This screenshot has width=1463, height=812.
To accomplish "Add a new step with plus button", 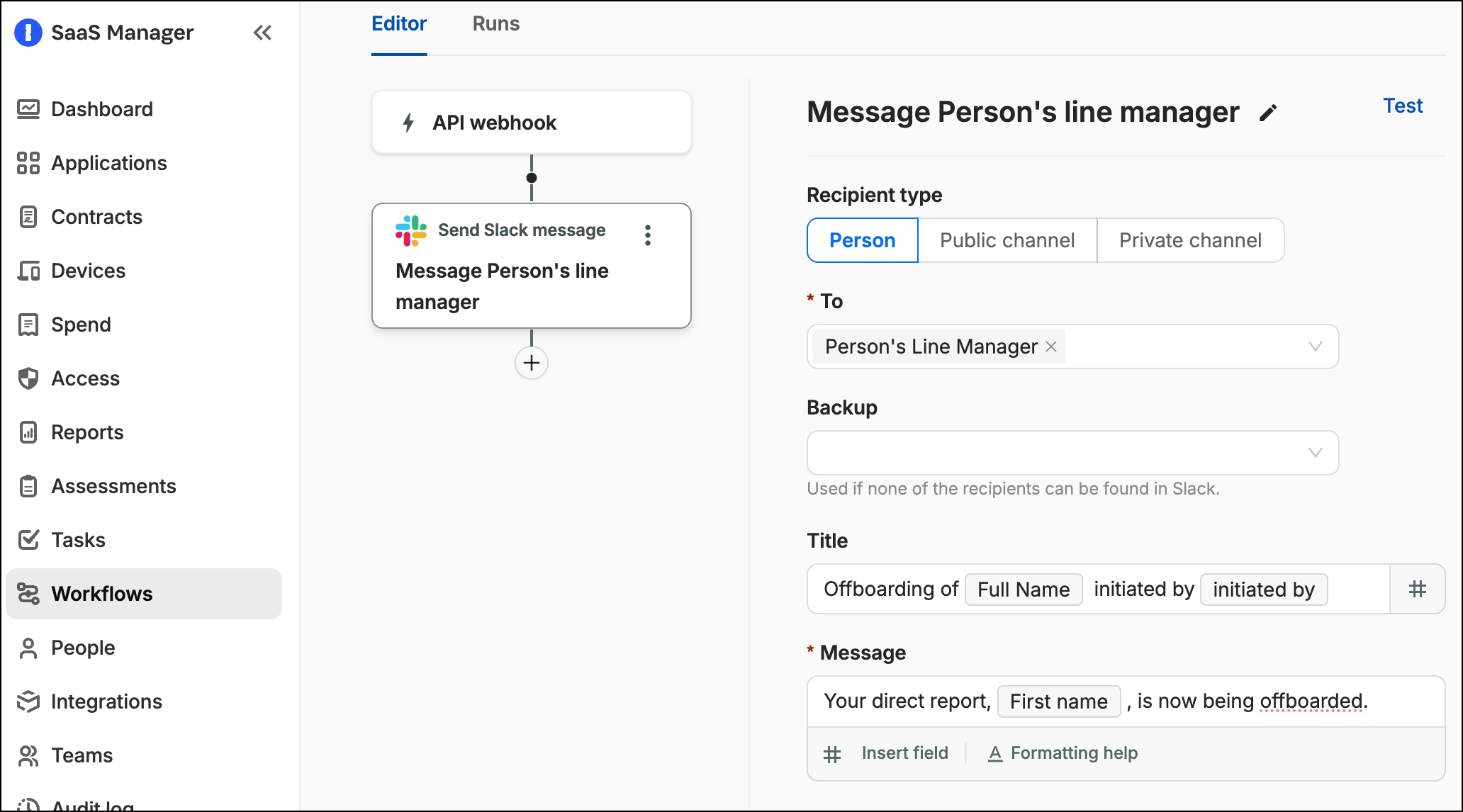I will pos(532,363).
